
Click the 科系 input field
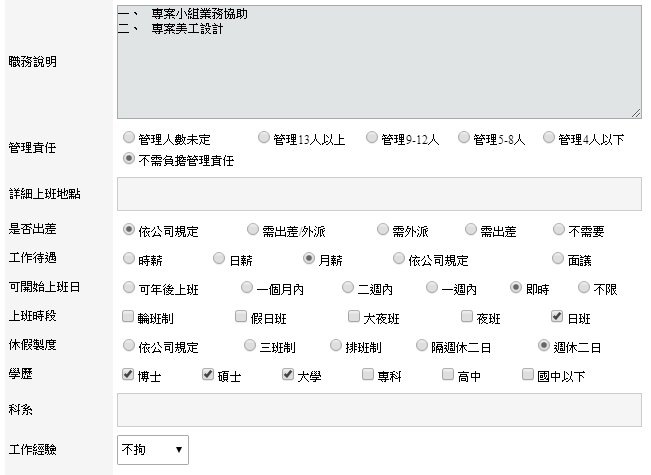pos(378,410)
